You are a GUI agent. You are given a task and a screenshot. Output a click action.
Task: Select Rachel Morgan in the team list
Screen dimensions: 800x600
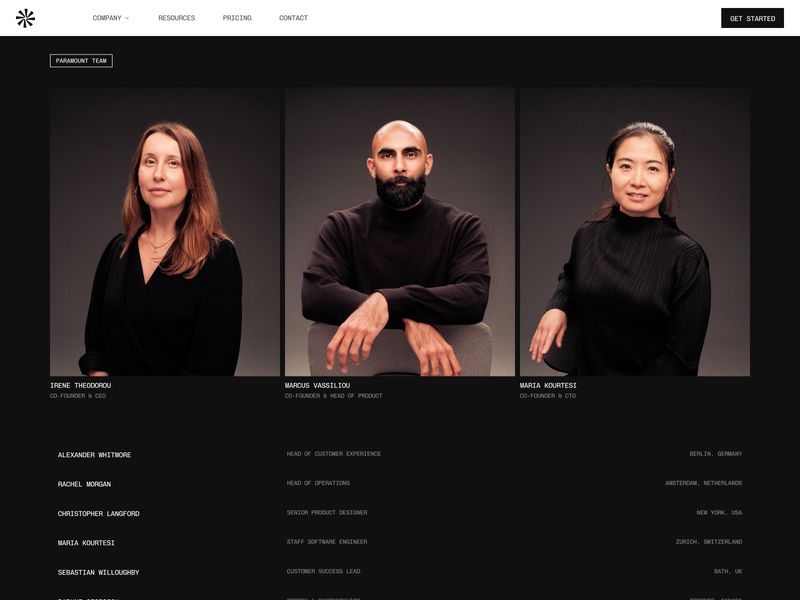pyautogui.click(x=84, y=484)
